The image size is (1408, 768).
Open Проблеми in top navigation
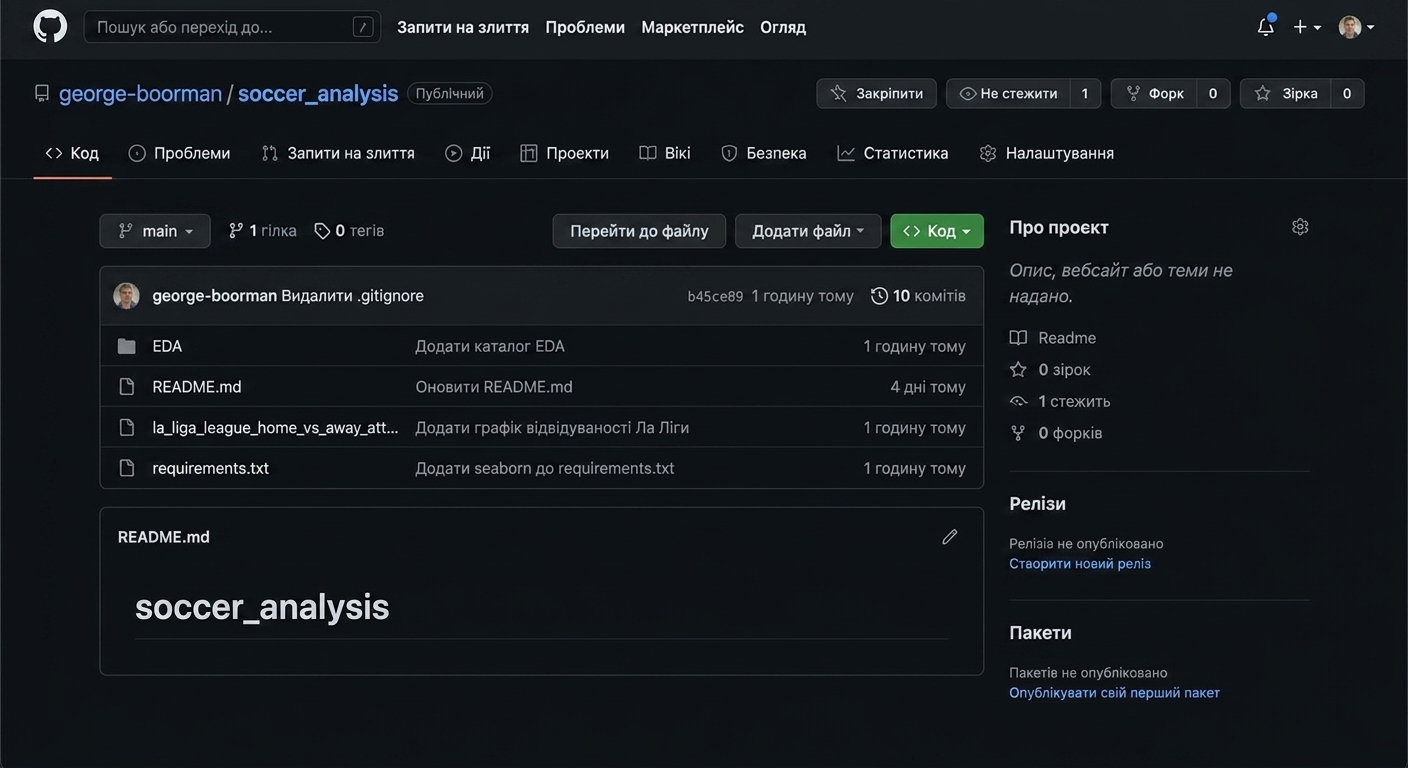(585, 27)
